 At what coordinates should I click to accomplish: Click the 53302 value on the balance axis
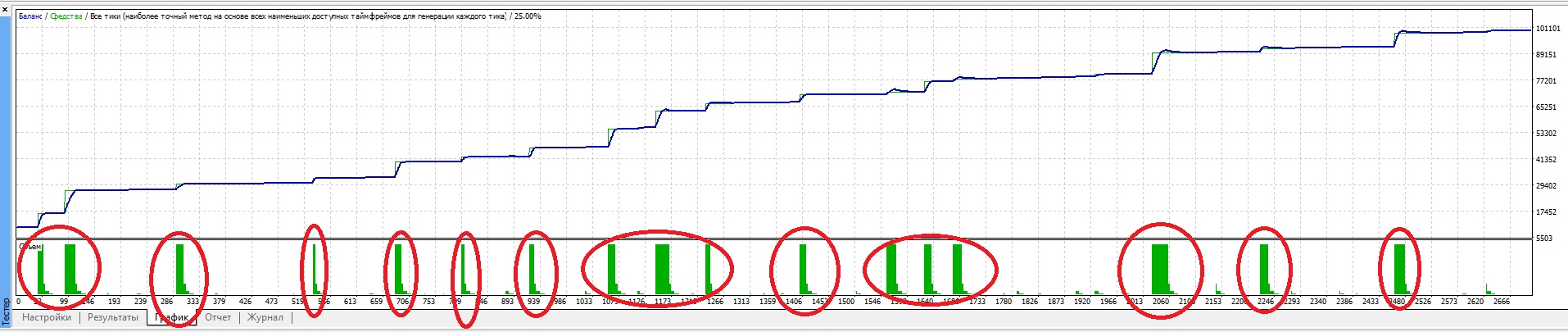1546,134
